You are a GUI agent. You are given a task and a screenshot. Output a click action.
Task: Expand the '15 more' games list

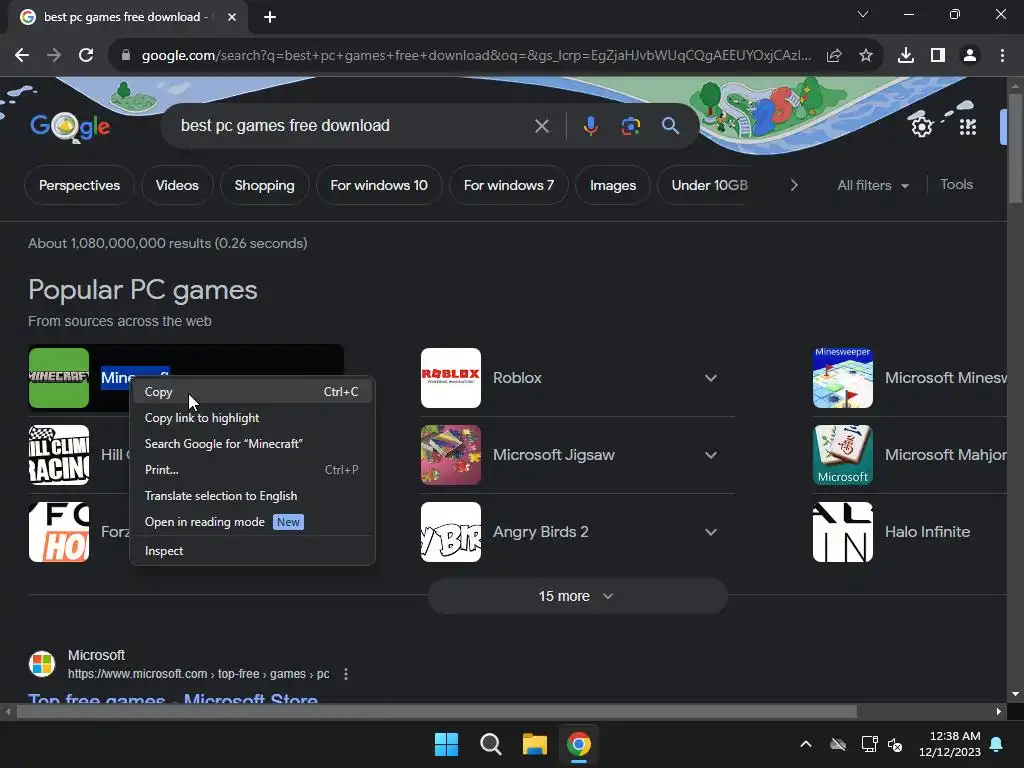tap(577, 596)
